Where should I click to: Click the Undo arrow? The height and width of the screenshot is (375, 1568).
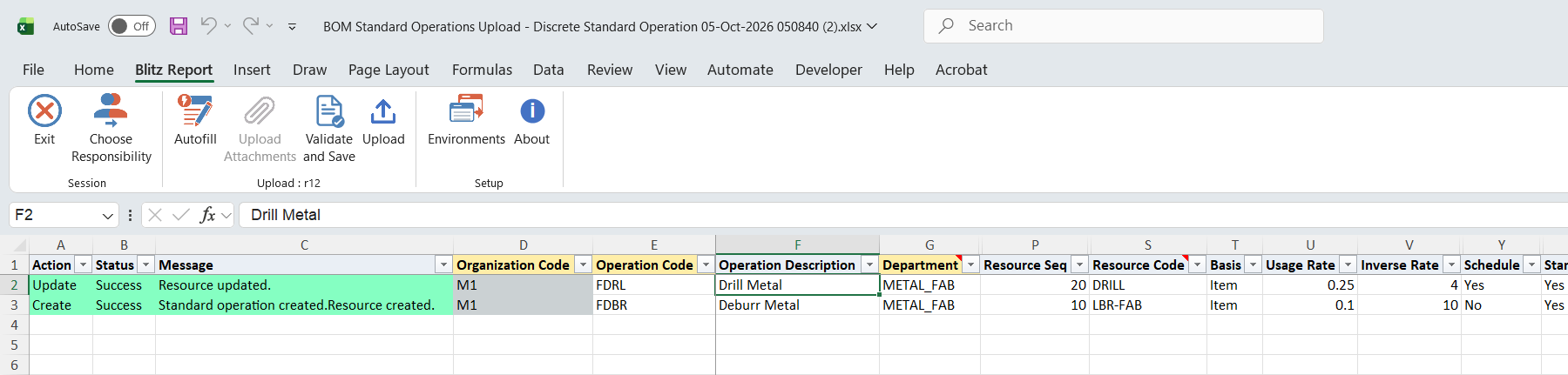[208, 26]
